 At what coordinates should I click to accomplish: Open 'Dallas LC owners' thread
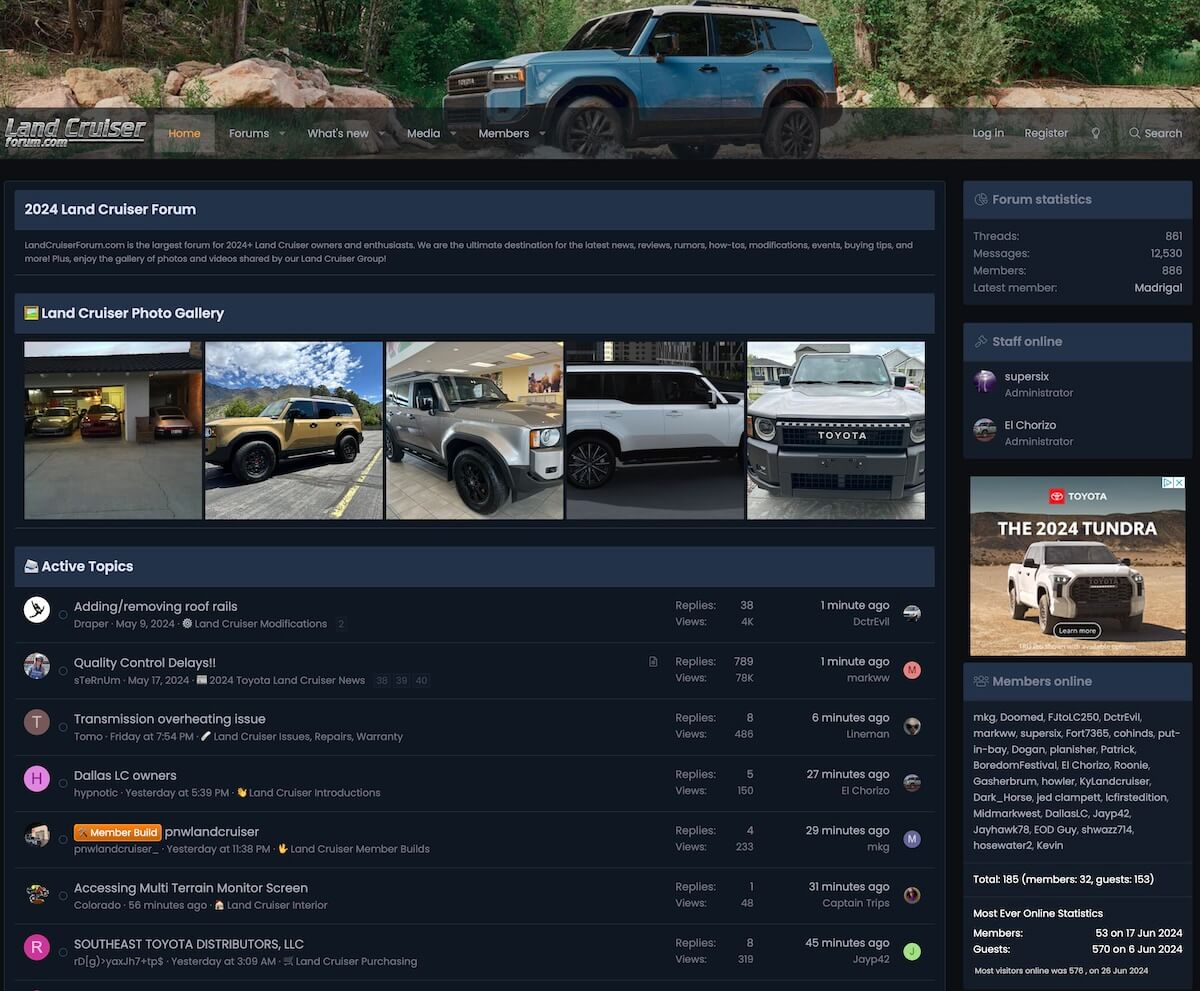[x=125, y=775]
